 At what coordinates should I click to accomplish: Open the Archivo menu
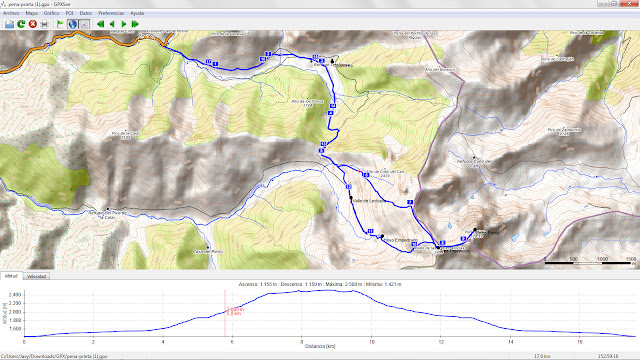tap(11, 13)
